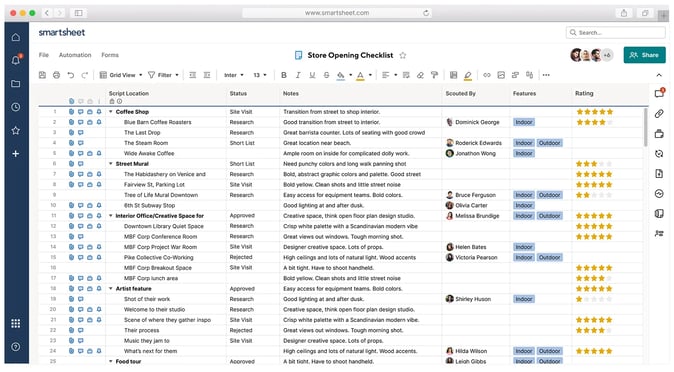Open the apps launcher grid icon
Viewport: 674px width, 372px height.
[x=16, y=323]
